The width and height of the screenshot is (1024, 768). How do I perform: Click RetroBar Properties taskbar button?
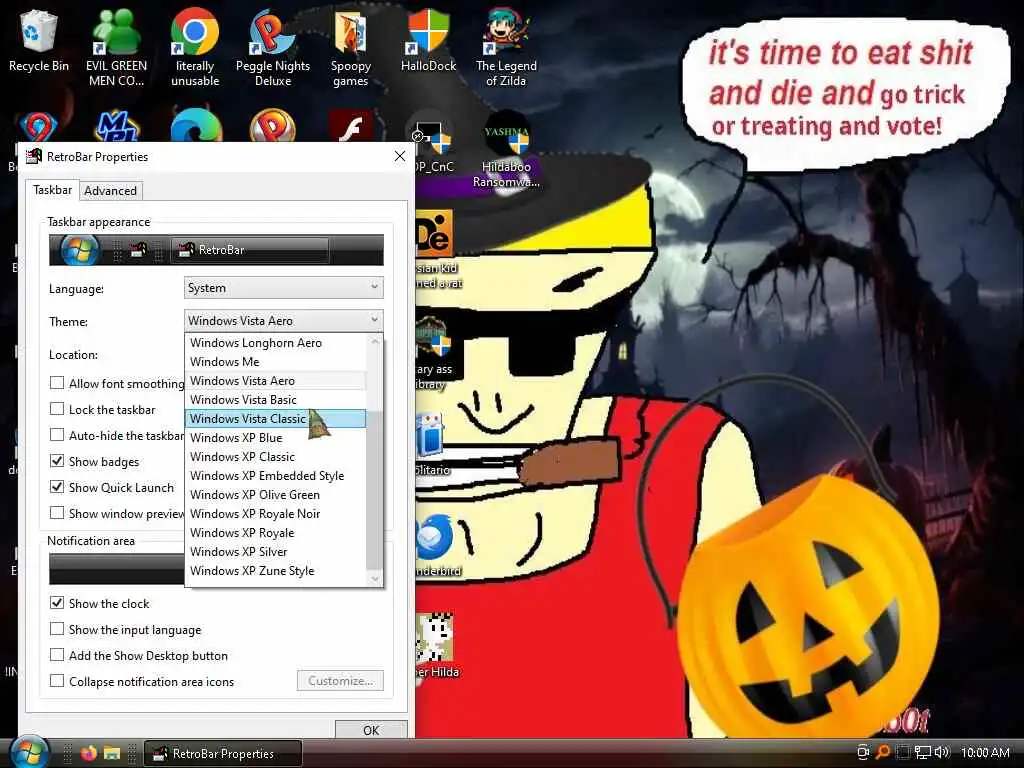click(223, 754)
